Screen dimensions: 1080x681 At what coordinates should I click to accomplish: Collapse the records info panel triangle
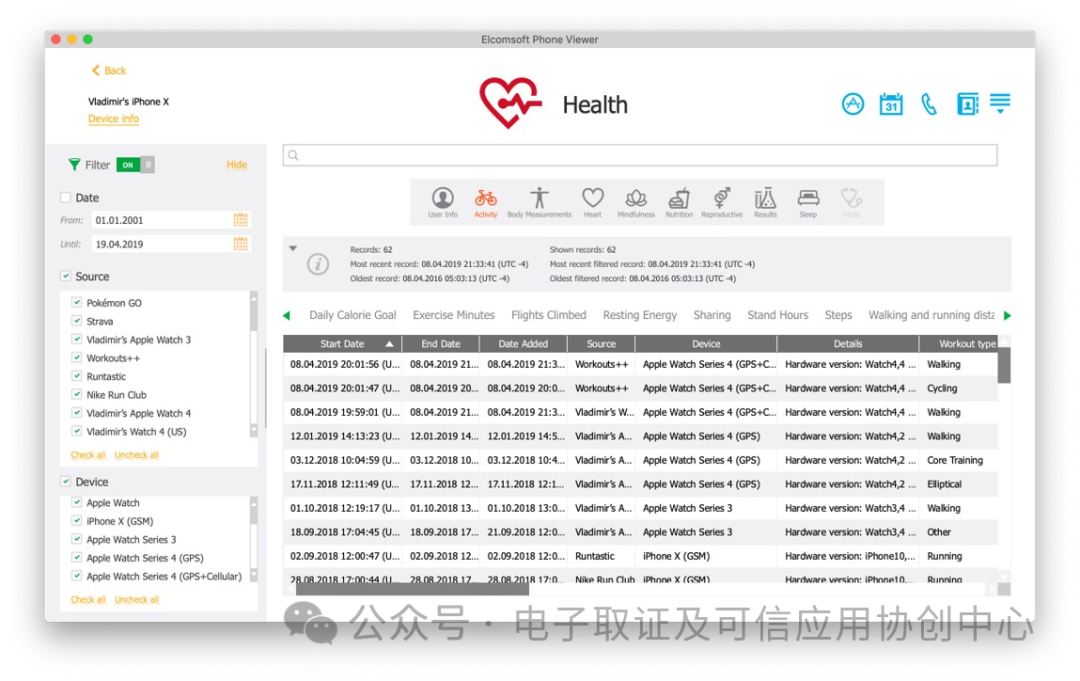tap(293, 249)
